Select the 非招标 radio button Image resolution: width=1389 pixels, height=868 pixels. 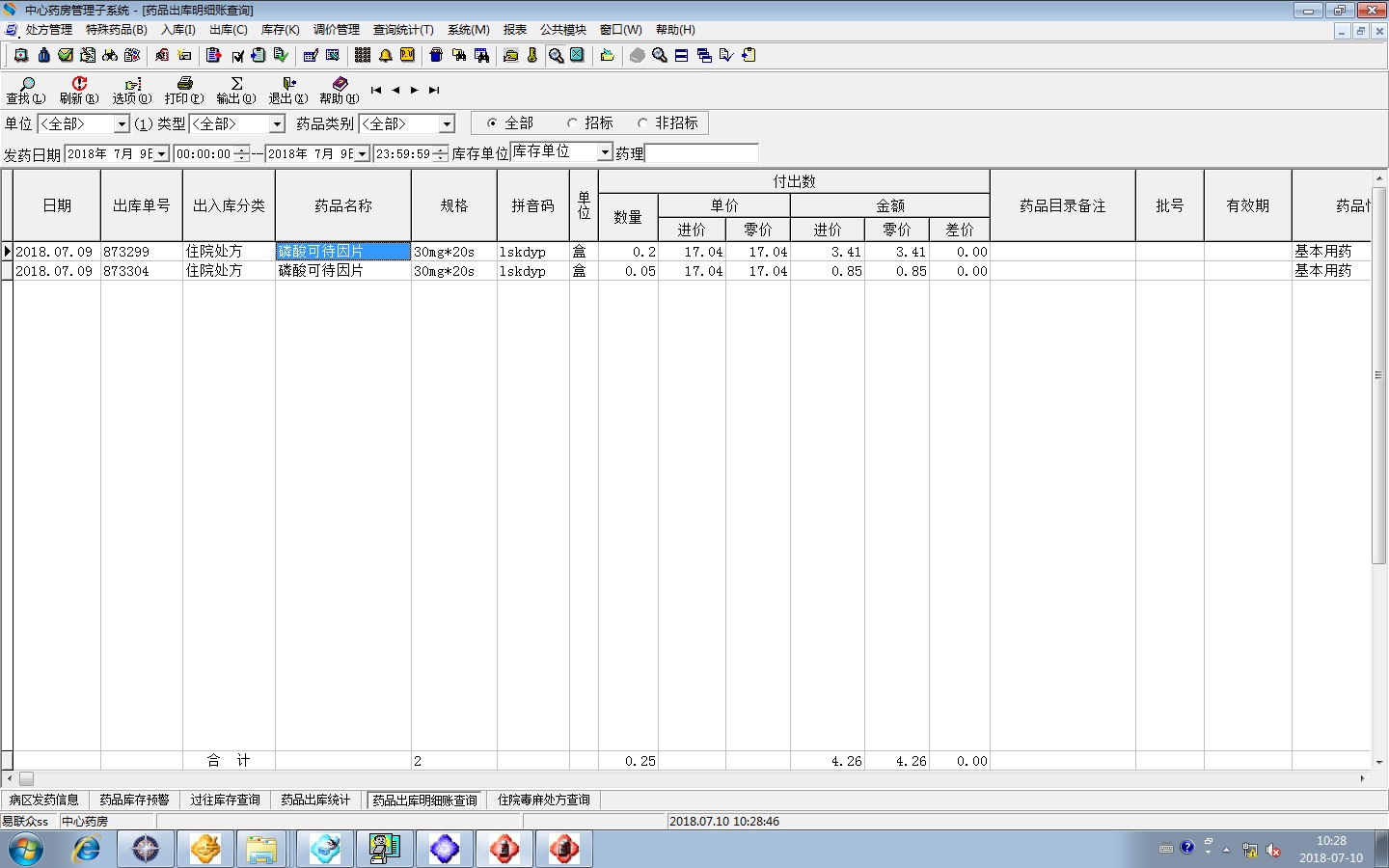pyautogui.click(x=642, y=123)
